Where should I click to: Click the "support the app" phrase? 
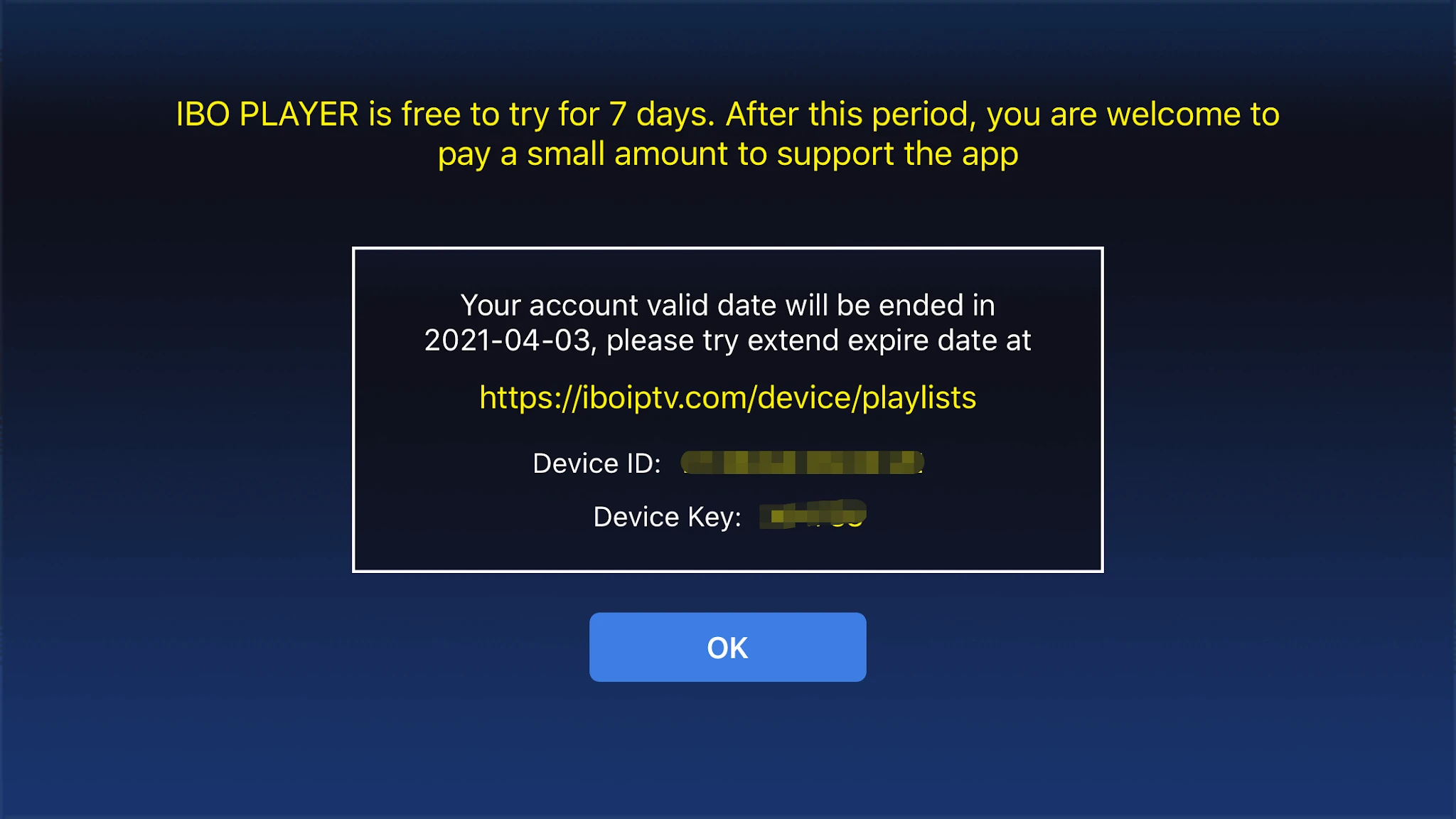(897, 156)
